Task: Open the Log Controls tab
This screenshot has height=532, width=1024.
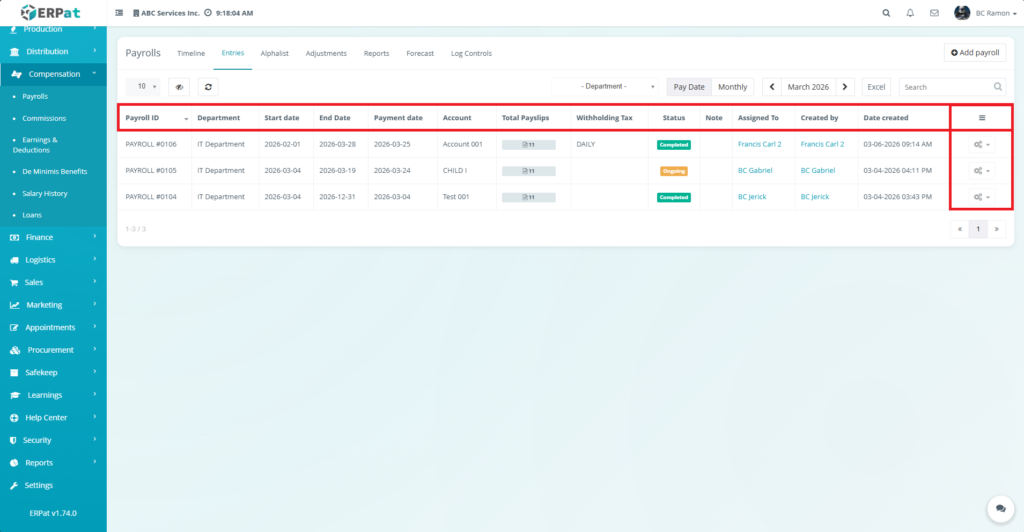Action: point(471,53)
